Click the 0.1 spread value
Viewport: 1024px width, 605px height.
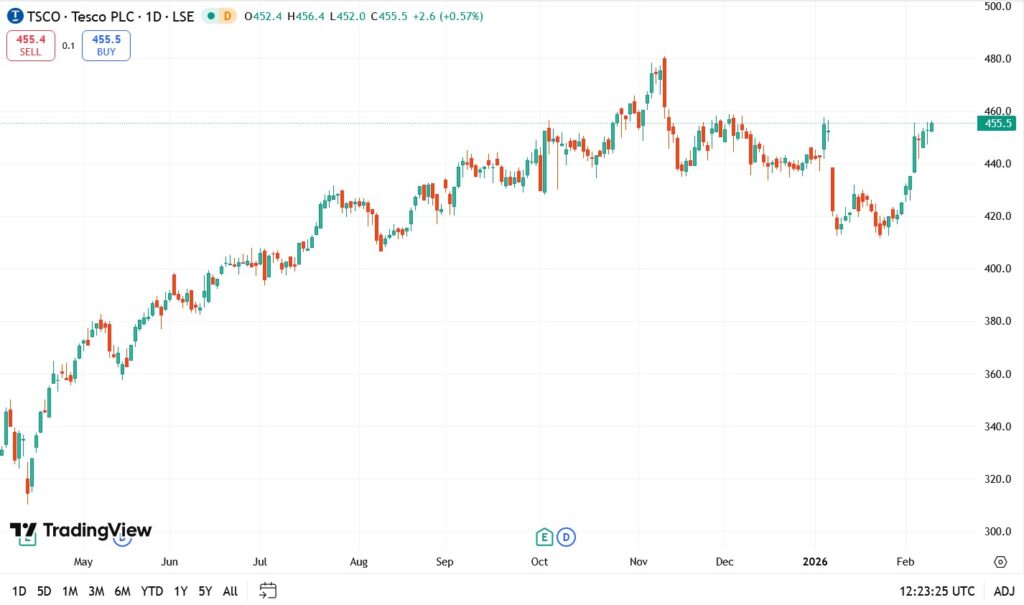(68, 46)
